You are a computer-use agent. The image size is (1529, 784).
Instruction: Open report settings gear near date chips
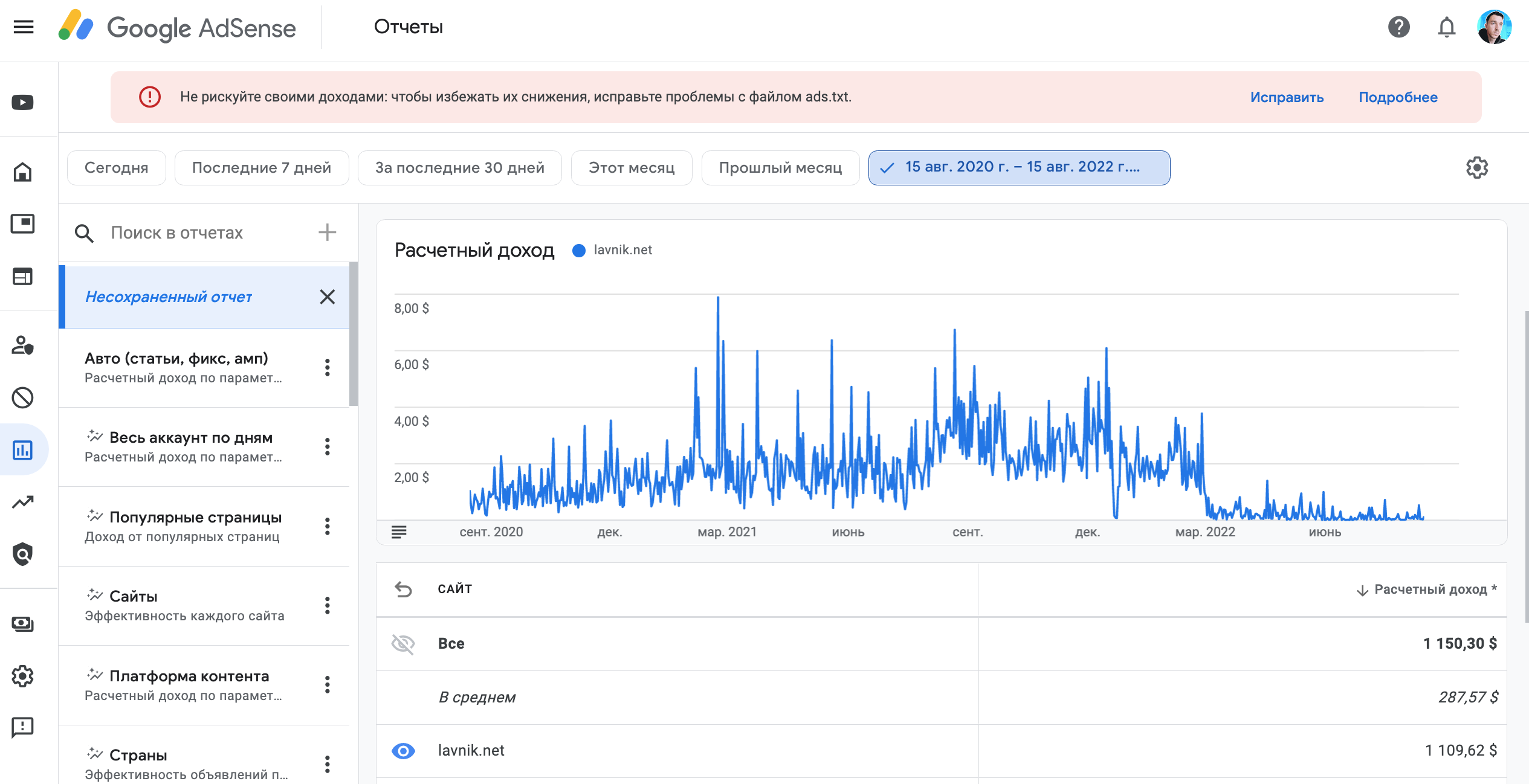1476,168
